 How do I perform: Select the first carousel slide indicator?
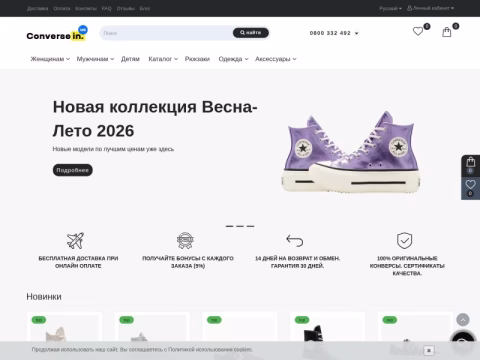click(229, 226)
